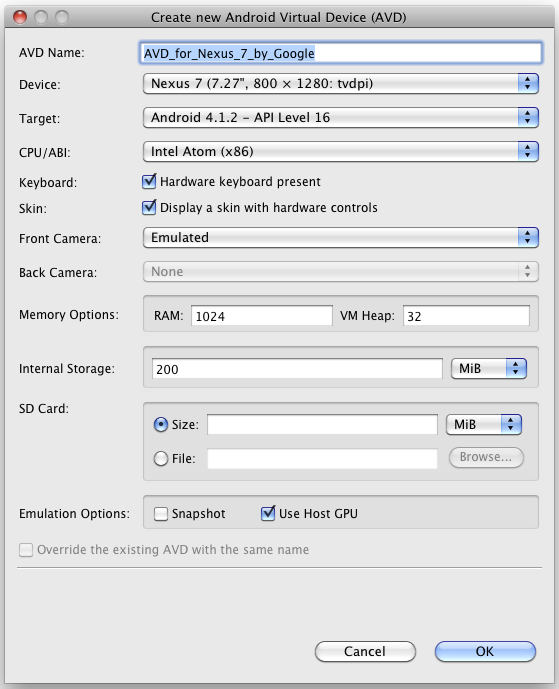Click the SD Card Size input field
559x689 pixels.
pos(322,424)
